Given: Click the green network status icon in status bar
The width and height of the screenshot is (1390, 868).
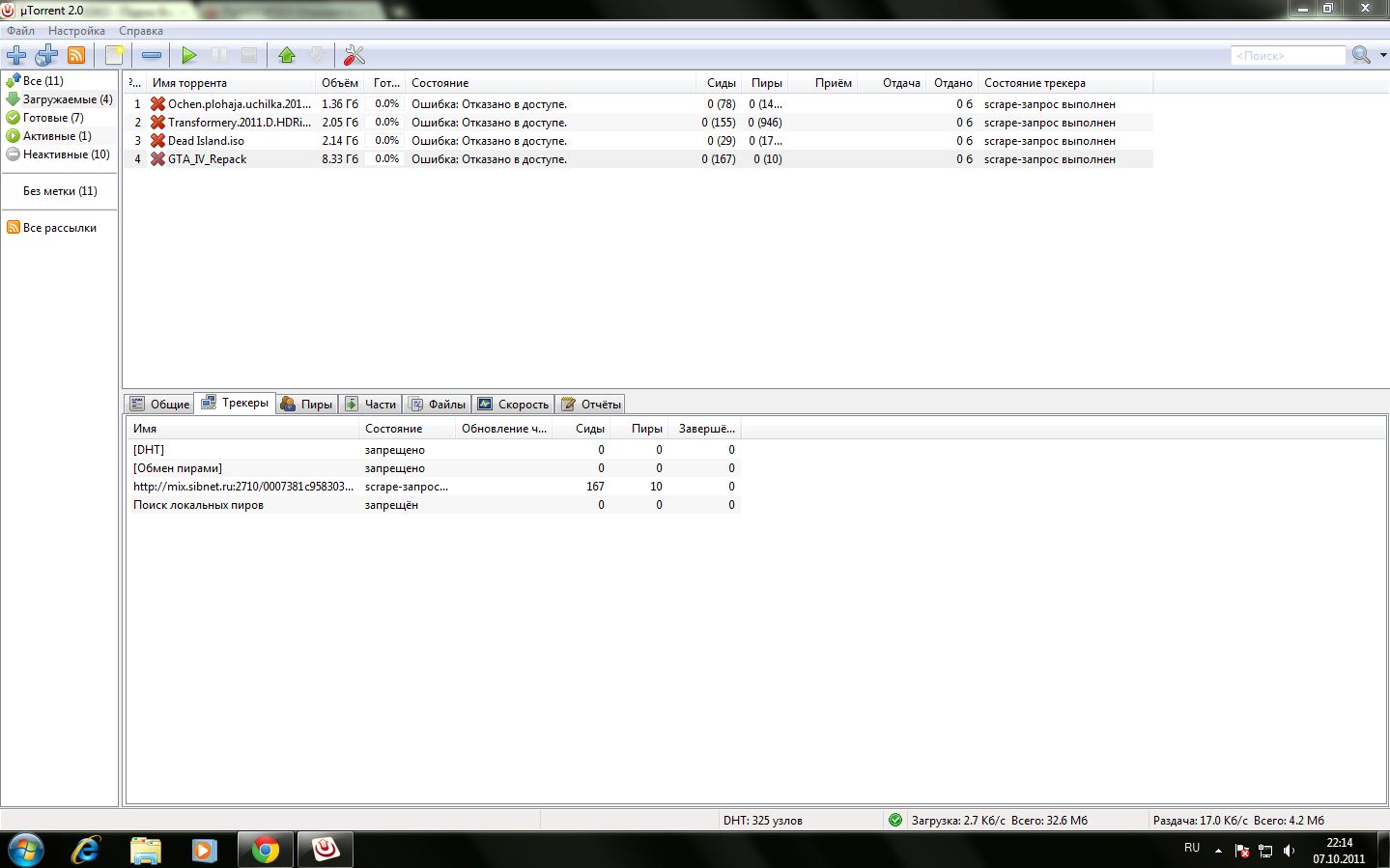Looking at the screenshot, I should pyautogui.click(x=895, y=820).
